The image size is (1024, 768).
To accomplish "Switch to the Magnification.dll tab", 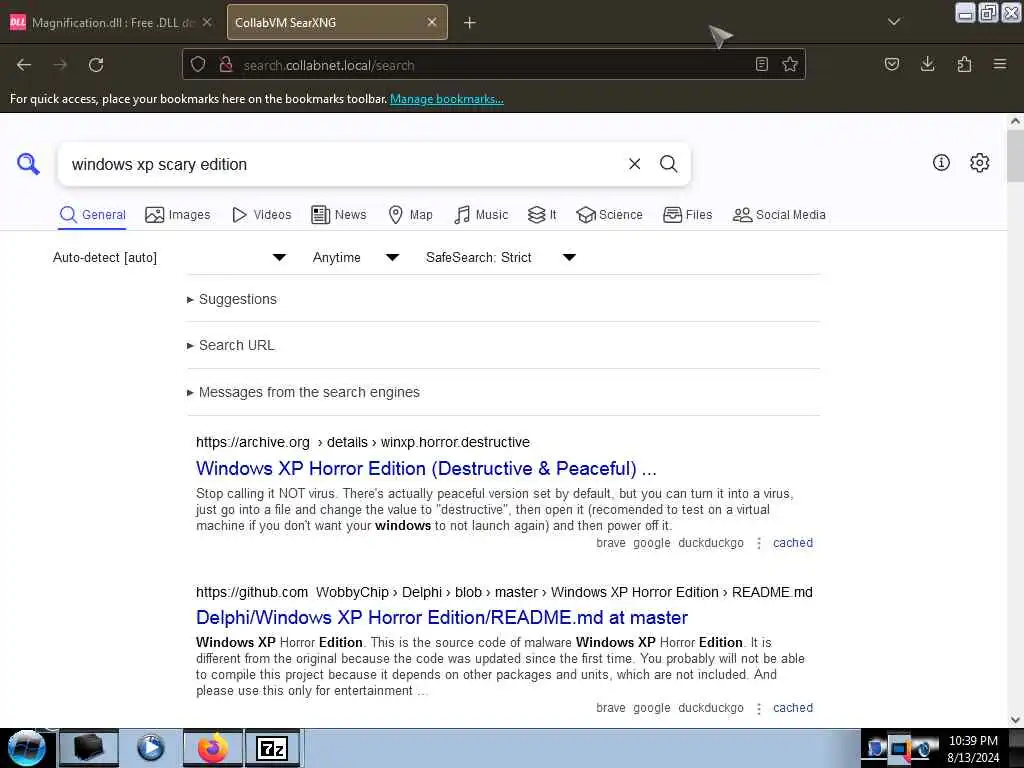I will click(x=111, y=23).
